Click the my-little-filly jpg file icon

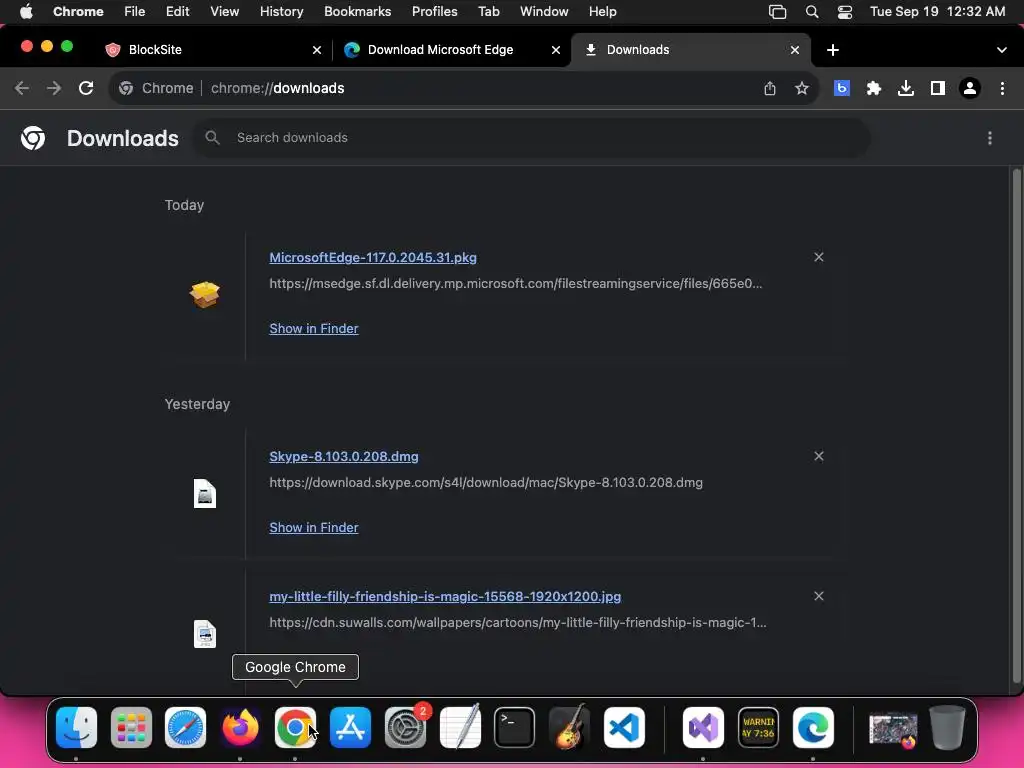(205, 633)
